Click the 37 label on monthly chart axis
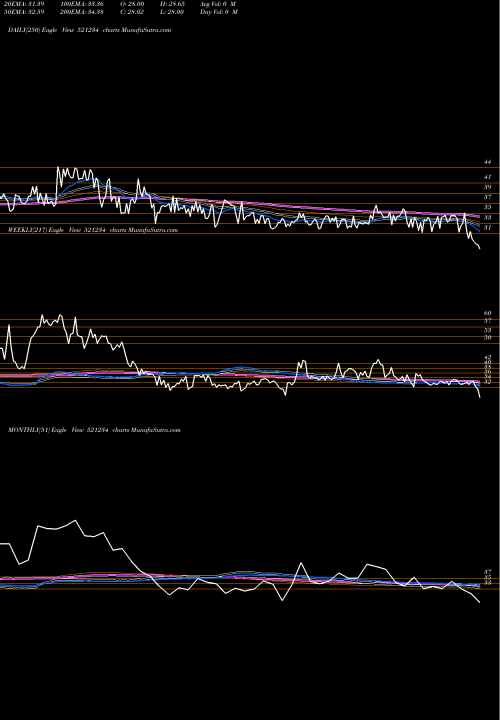Image resolution: width=500 pixels, height=720 pixels. point(487,572)
